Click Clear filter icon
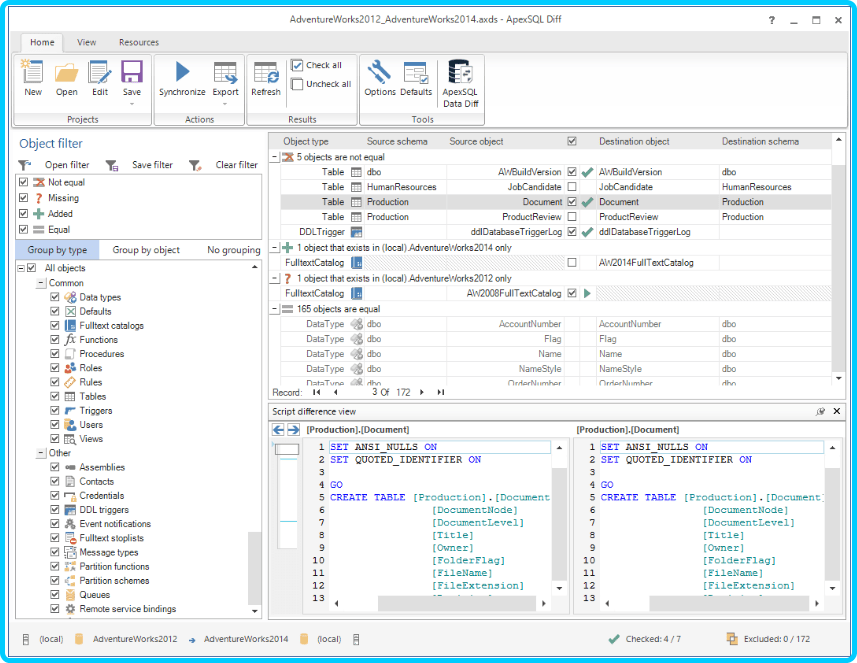Screen dimensions: 857x663 (195, 165)
